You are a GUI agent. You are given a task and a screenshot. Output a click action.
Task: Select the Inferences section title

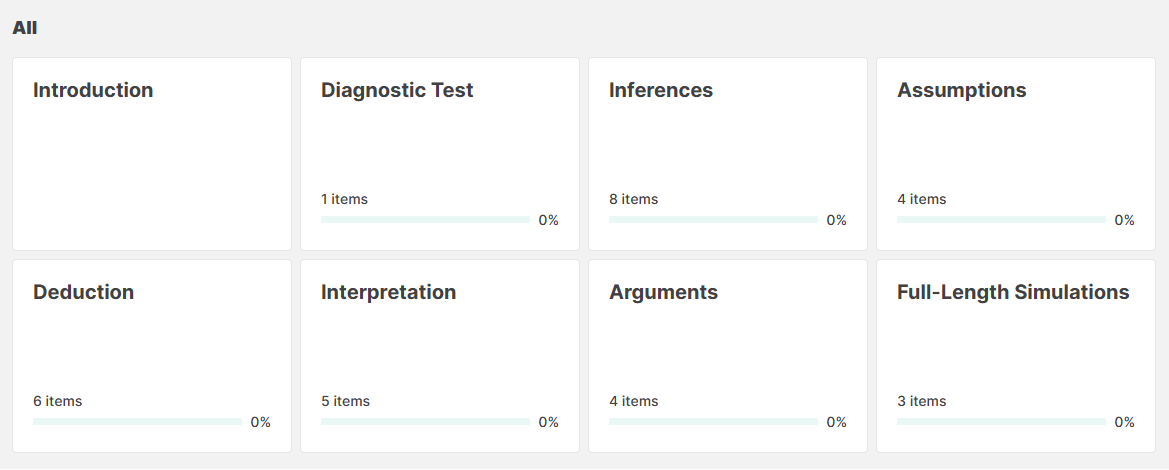tap(661, 90)
